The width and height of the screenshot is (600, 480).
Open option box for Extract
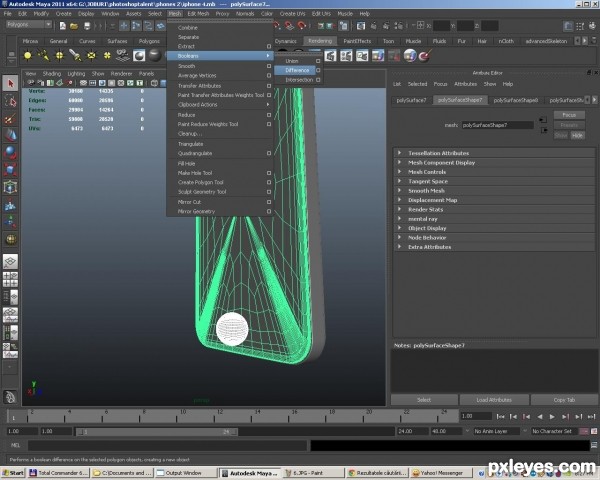pos(269,46)
